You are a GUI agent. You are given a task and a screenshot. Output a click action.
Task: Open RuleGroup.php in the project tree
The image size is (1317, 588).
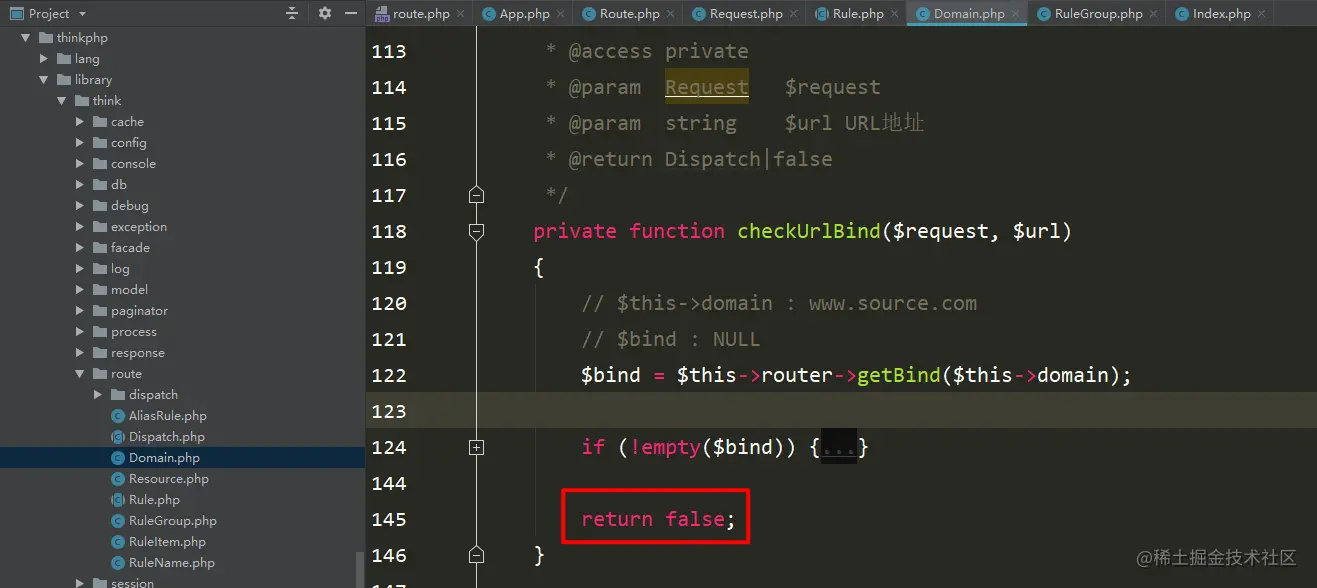point(172,521)
